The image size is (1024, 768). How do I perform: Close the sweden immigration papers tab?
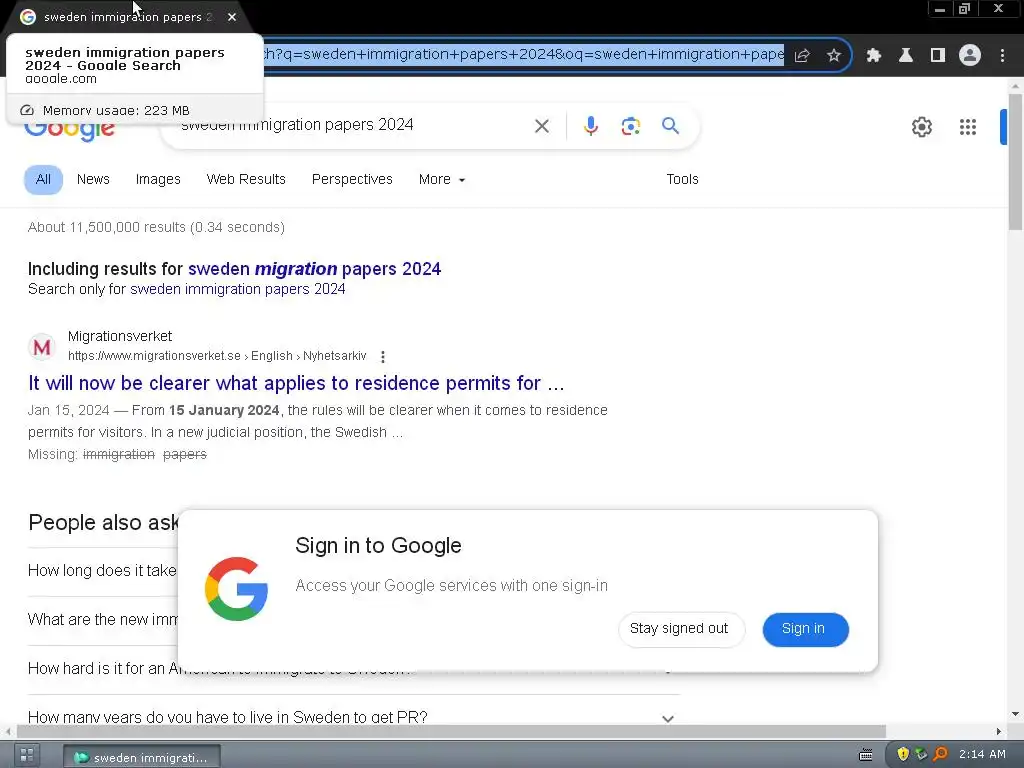click(232, 17)
